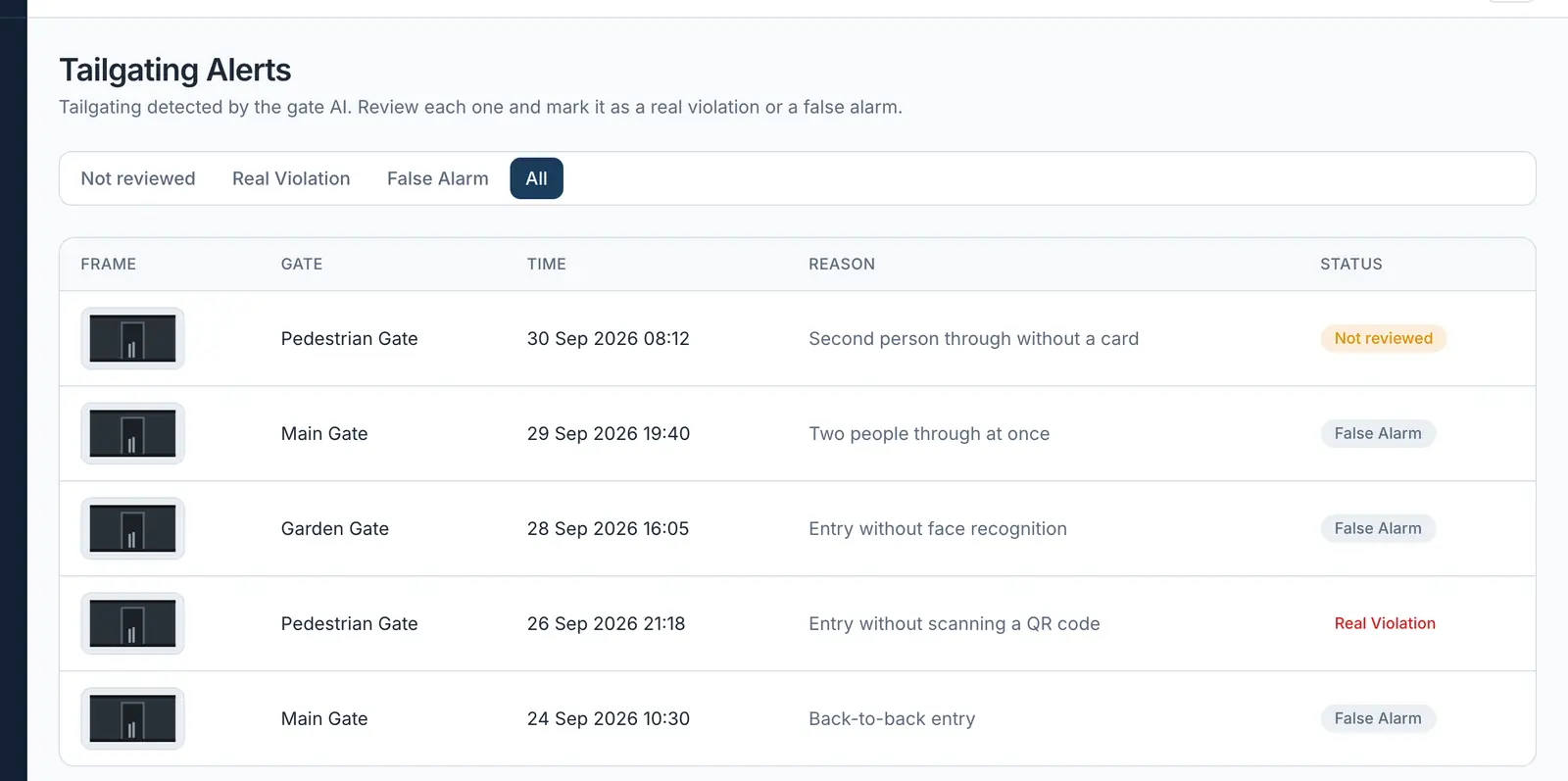This screenshot has height=781, width=1568.
Task: Show only Real Violation alerts
Action: (291, 178)
